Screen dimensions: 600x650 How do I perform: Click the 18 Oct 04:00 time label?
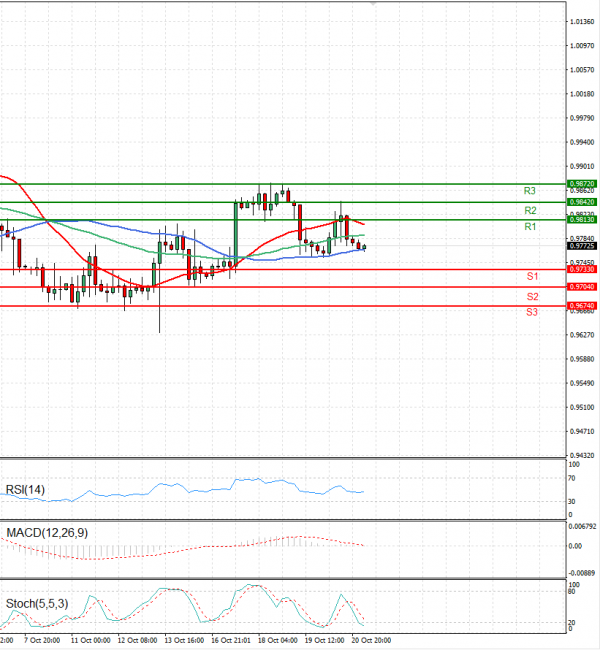(278, 640)
